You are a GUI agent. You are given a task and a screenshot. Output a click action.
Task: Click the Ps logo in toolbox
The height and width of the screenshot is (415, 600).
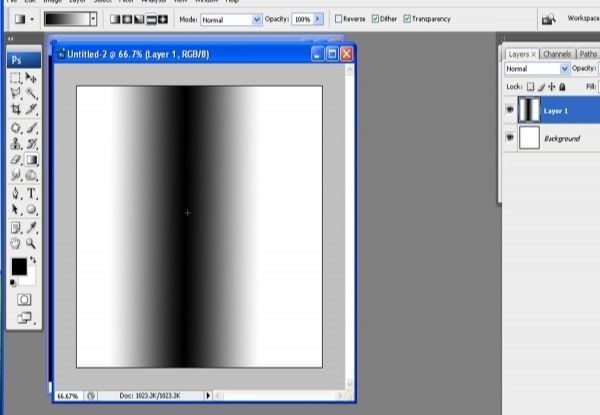[24, 60]
